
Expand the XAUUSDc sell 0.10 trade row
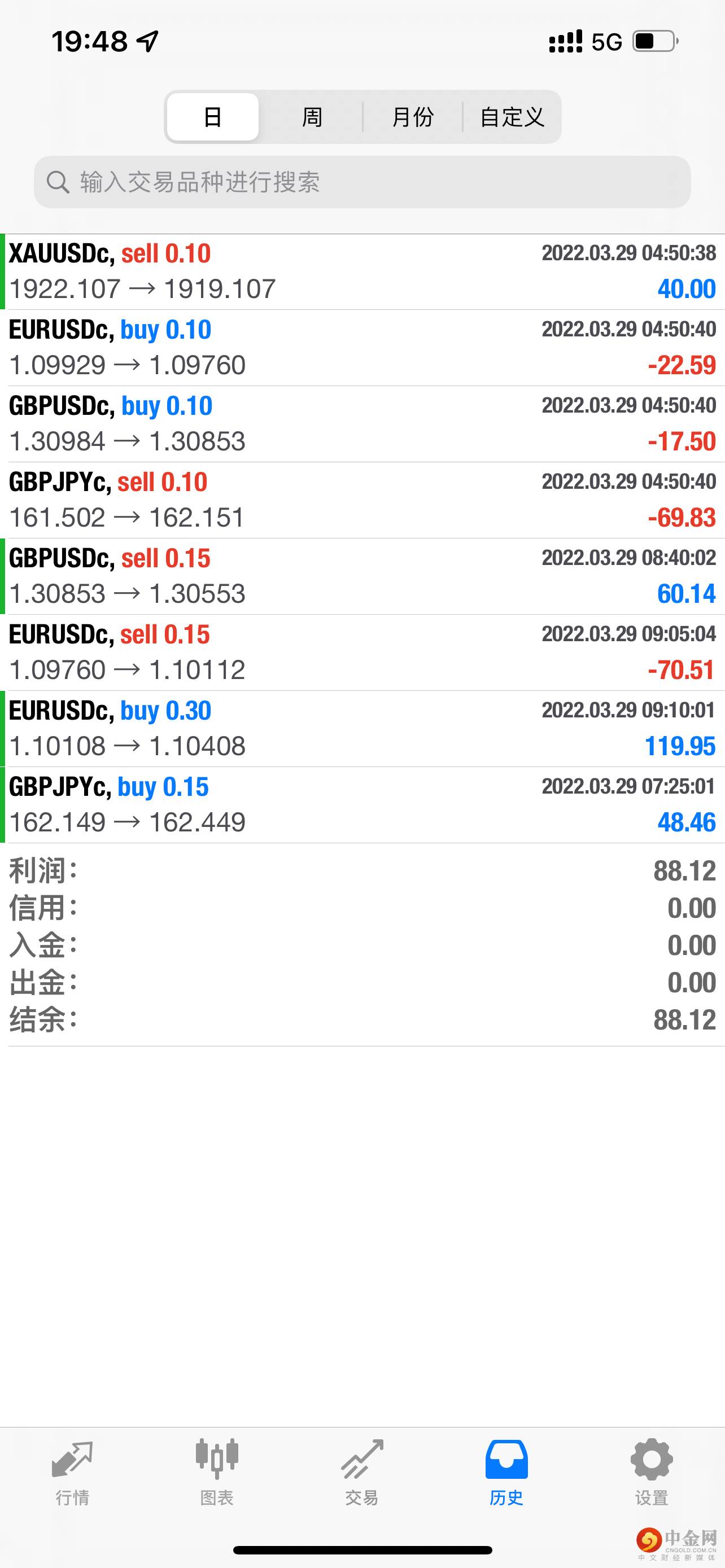[x=362, y=271]
